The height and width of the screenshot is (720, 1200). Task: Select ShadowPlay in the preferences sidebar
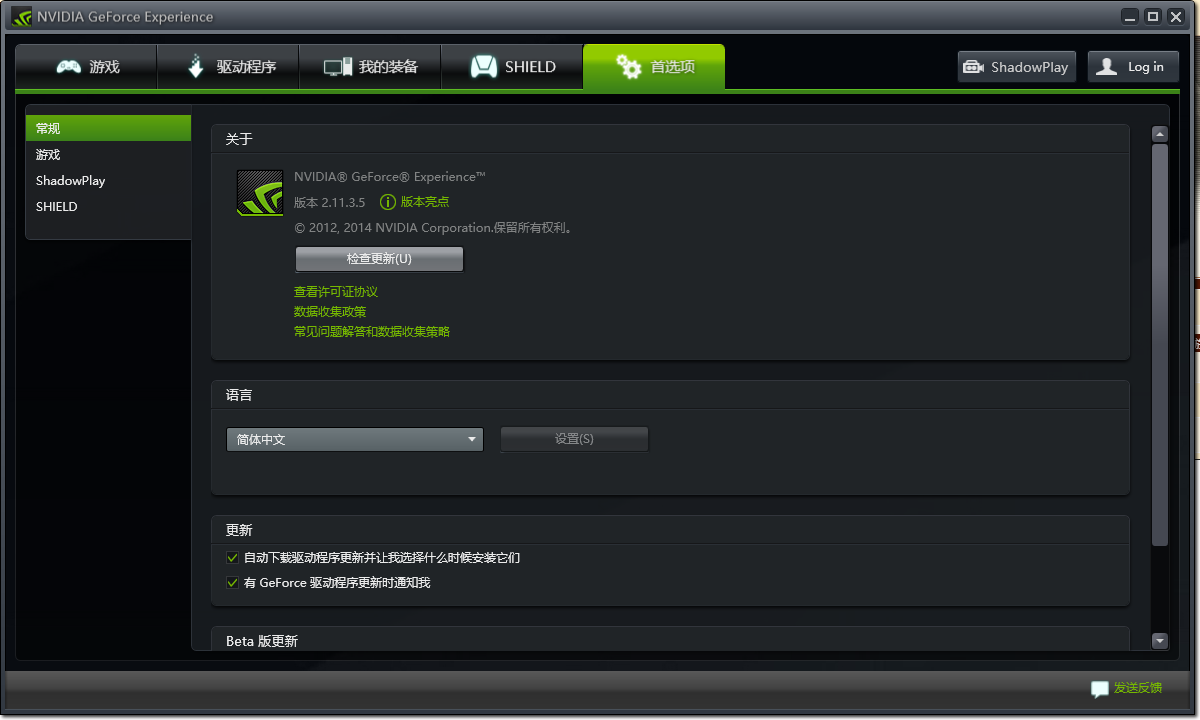(108, 180)
